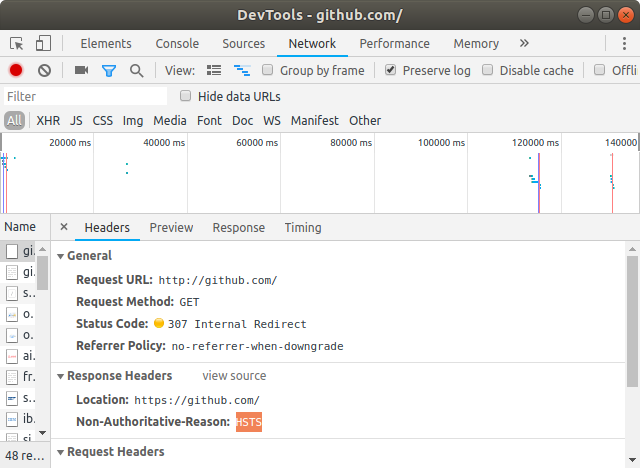The width and height of the screenshot is (640, 468).
Task: Select first 'gi.' request row icon
Action: click(x=12, y=251)
